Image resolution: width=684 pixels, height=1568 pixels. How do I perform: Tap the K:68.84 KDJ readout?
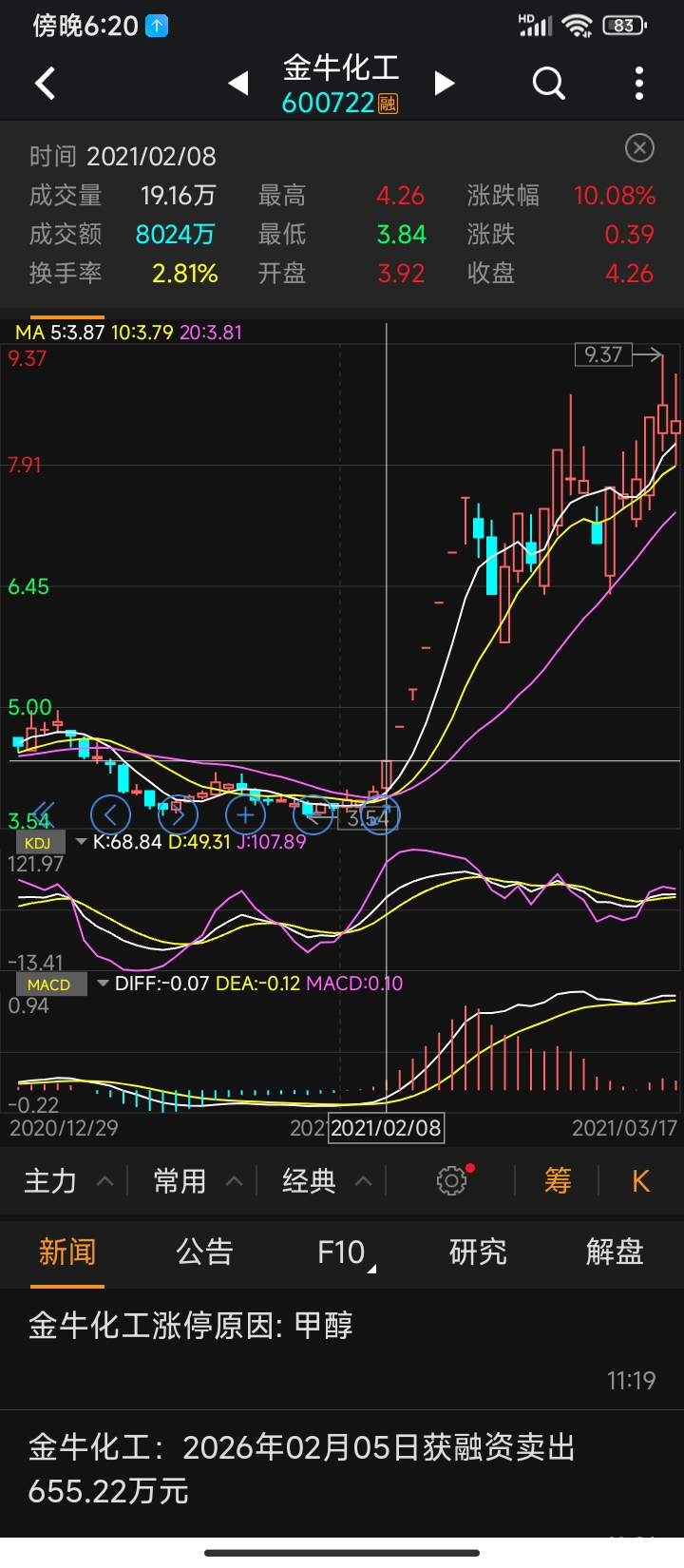click(x=127, y=842)
